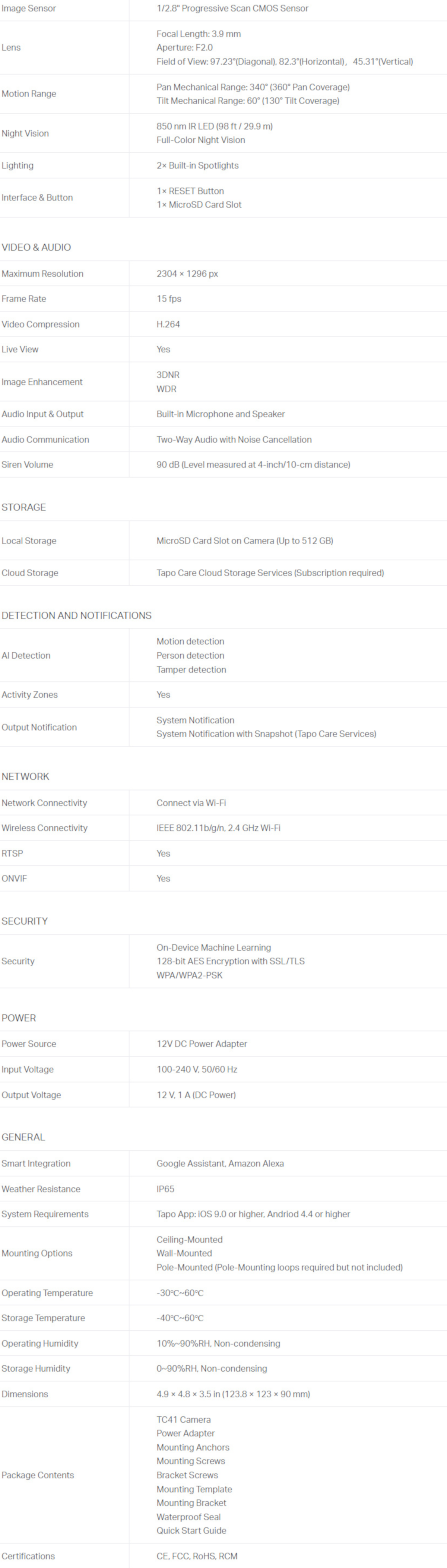The height and width of the screenshot is (1568, 447).
Task: Select the Pole-Mounted mounting option text
Action: pos(279,1267)
